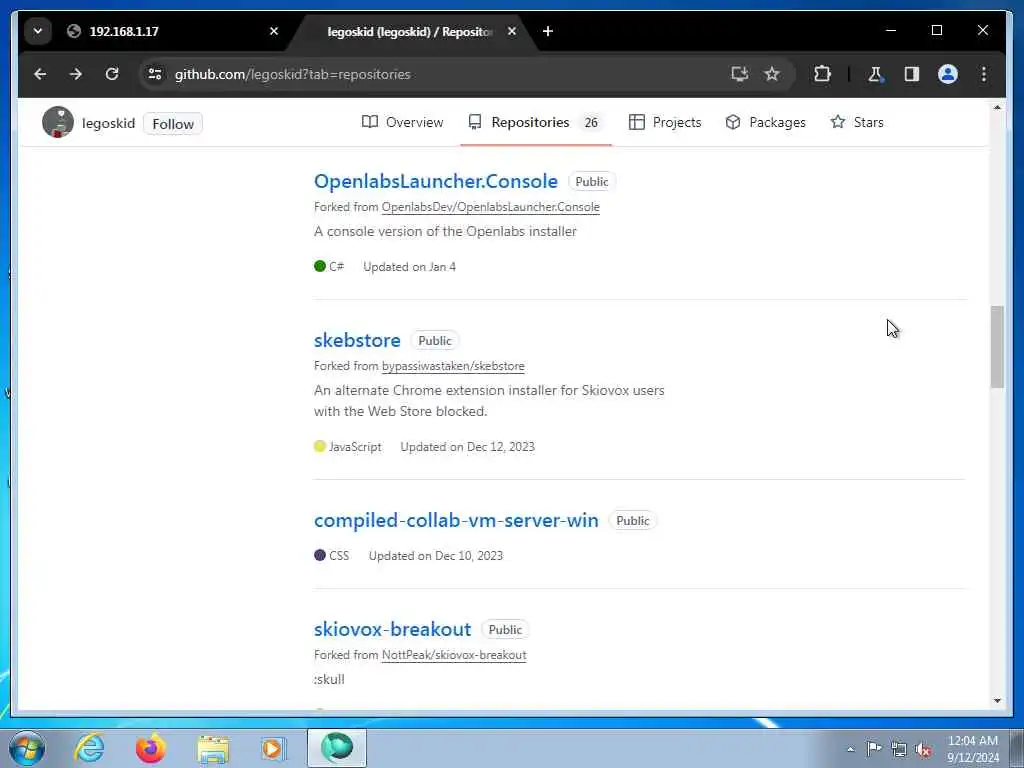Open the OpenlabsDev/OpenlabsLauncher.Console parent repository link
1024x768 pixels.
[490, 207]
